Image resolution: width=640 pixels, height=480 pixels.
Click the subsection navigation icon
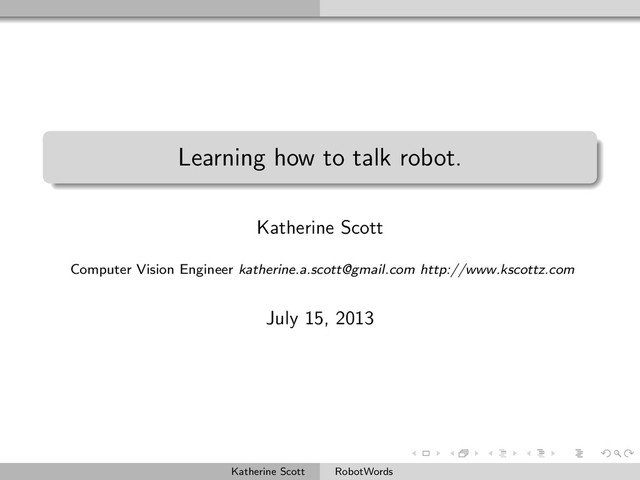click(x=503, y=453)
